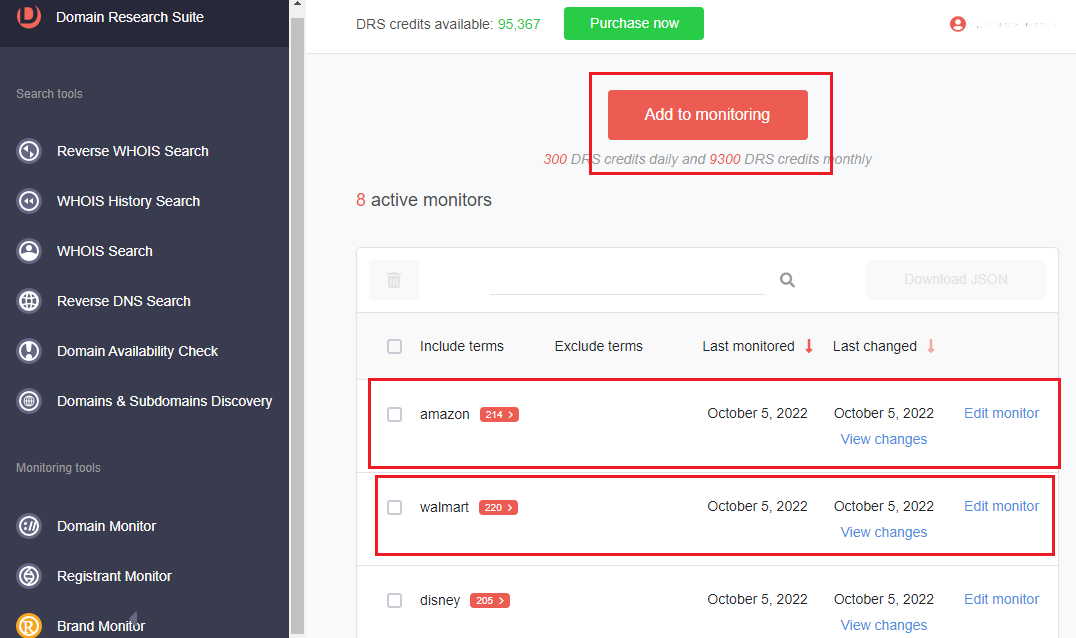
Task: Click the disney term text
Action: tap(440, 600)
